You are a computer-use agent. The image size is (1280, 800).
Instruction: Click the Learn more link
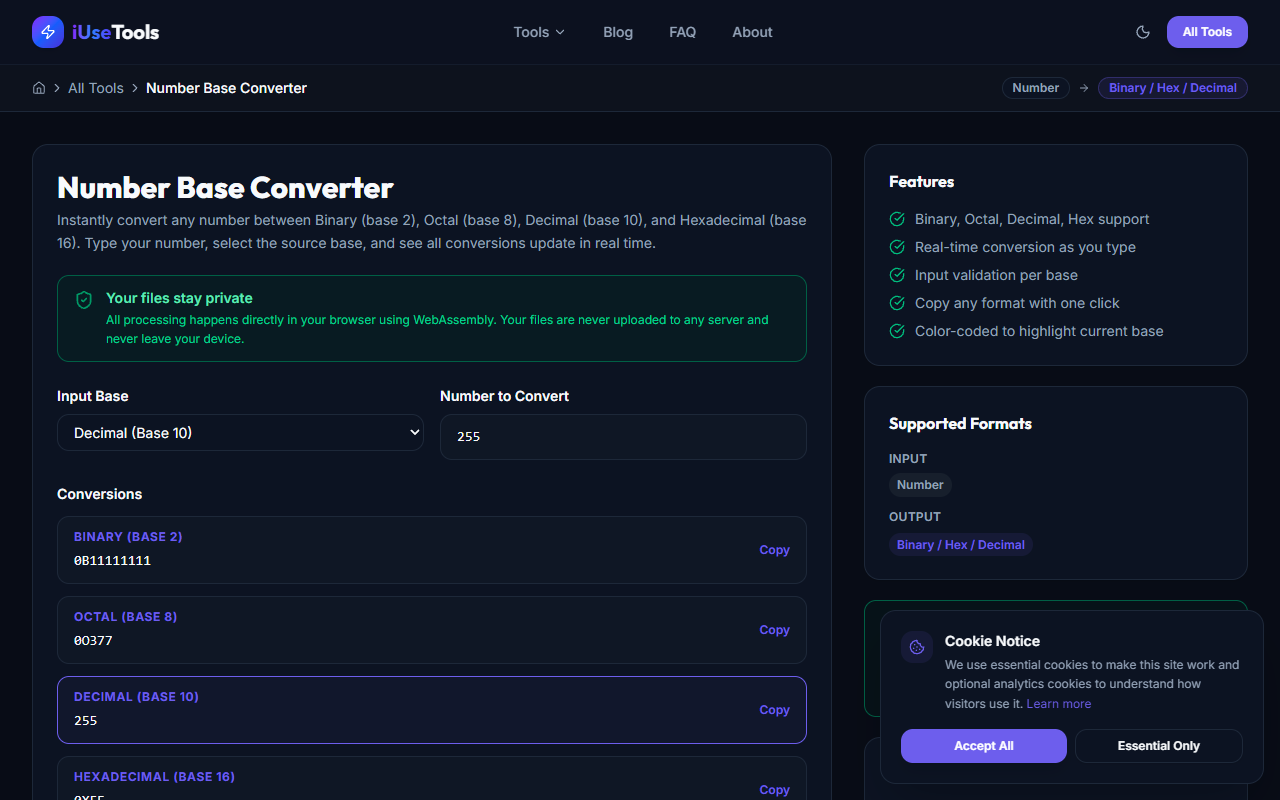tap(1058, 703)
